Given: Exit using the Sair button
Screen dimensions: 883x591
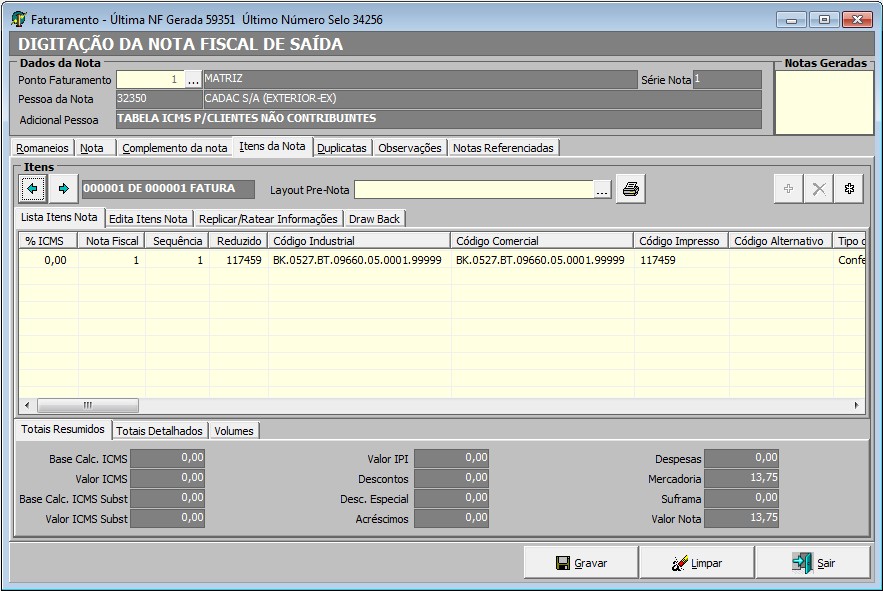Looking at the screenshot, I should (x=813, y=563).
